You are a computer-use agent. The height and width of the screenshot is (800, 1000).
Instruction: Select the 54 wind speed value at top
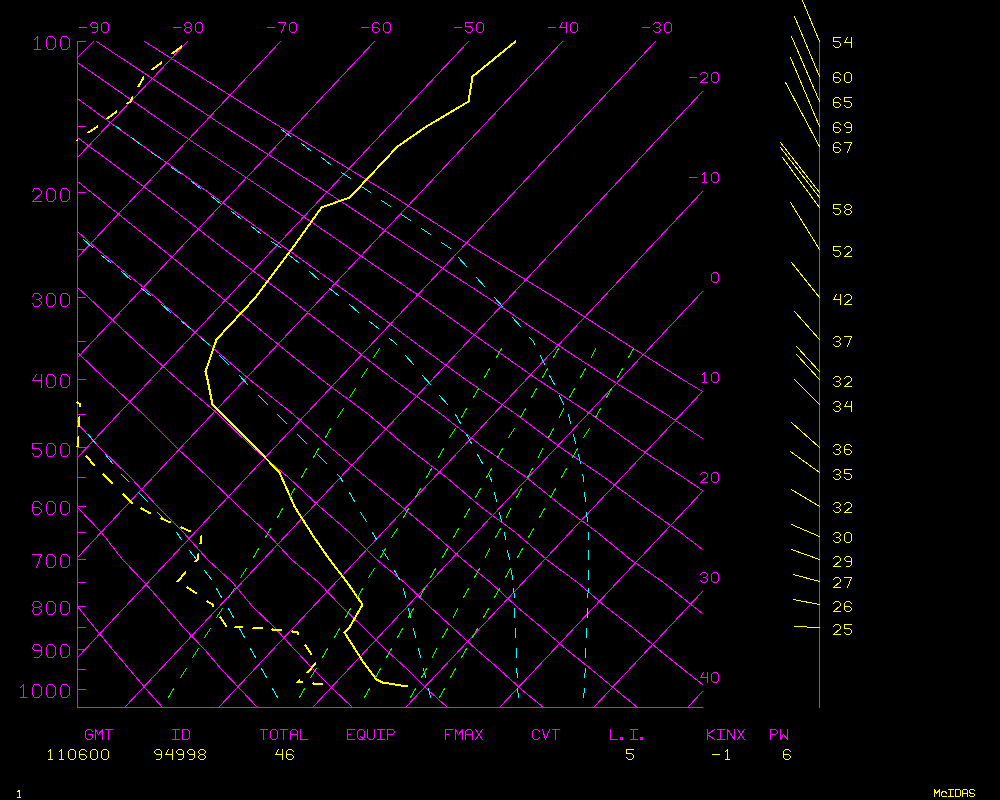[x=842, y=43]
